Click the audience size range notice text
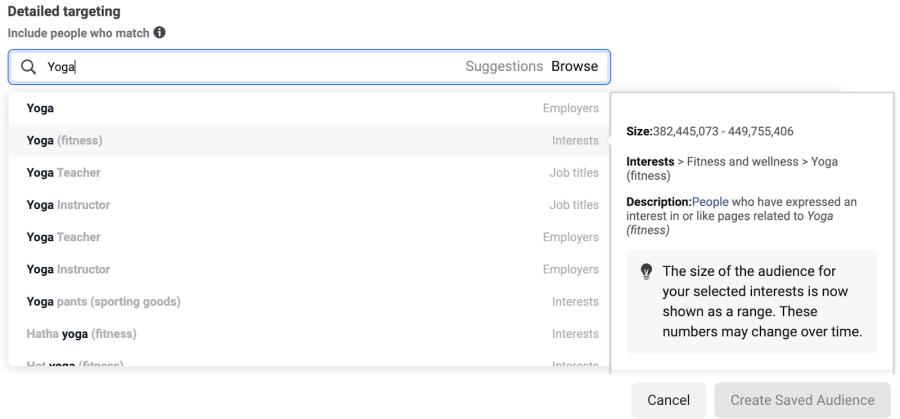This screenshot has width=900, height=419. (762, 301)
